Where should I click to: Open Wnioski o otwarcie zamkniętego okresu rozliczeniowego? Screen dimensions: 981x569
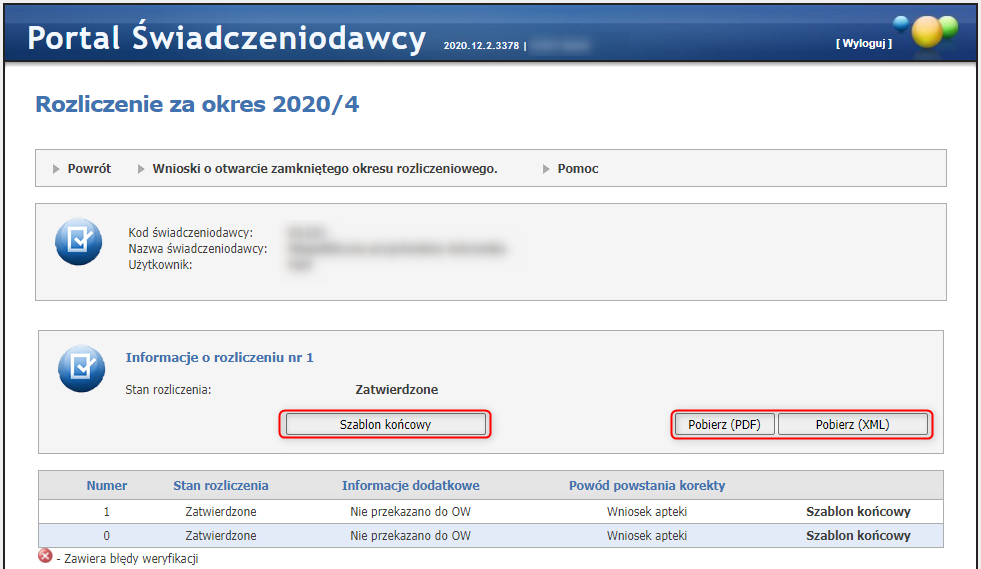tap(325, 169)
